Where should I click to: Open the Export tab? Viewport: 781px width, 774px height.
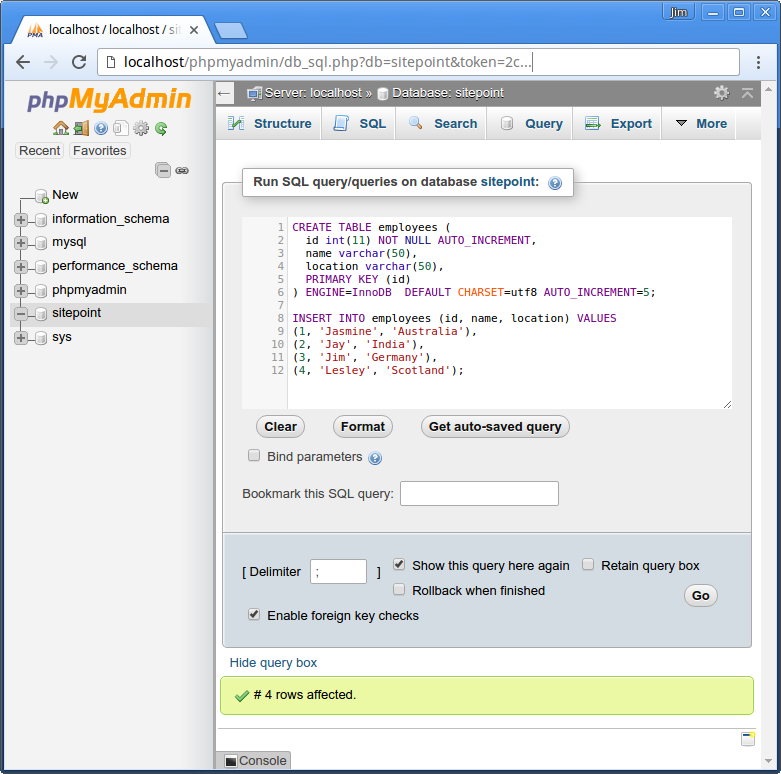pos(618,124)
